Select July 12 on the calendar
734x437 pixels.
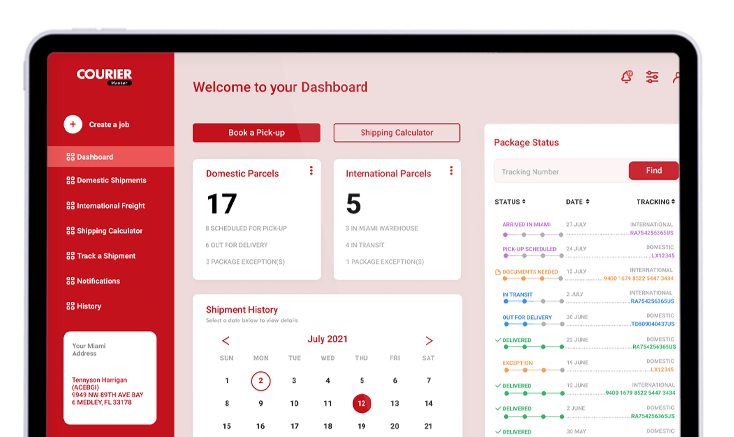pos(361,404)
